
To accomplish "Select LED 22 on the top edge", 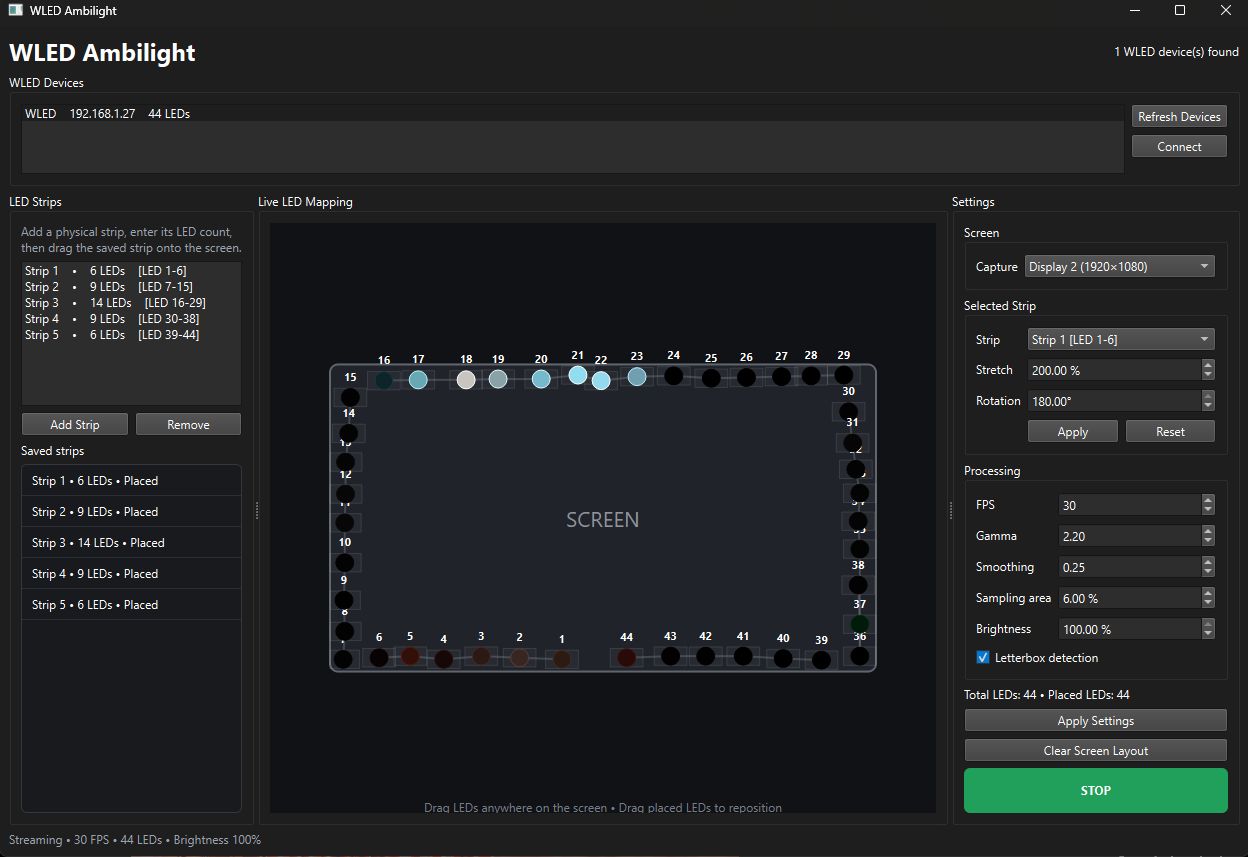I will [601, 381].
